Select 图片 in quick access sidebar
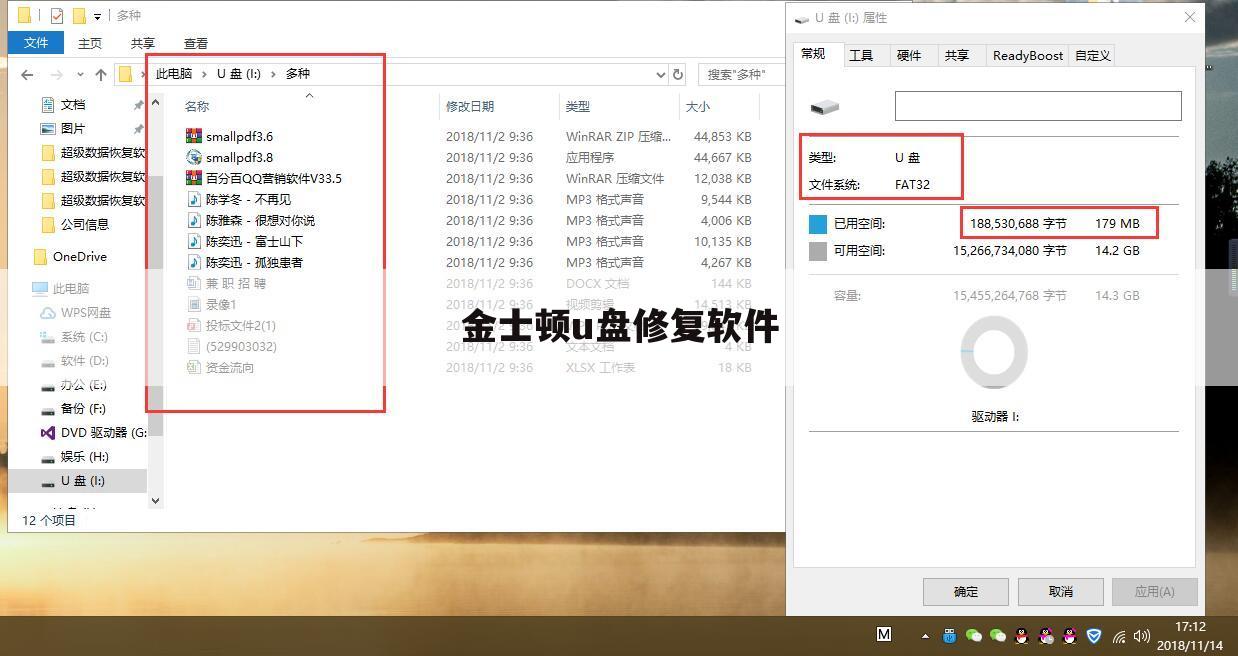The image size is (1238, 656). click(x=73, y=128)
